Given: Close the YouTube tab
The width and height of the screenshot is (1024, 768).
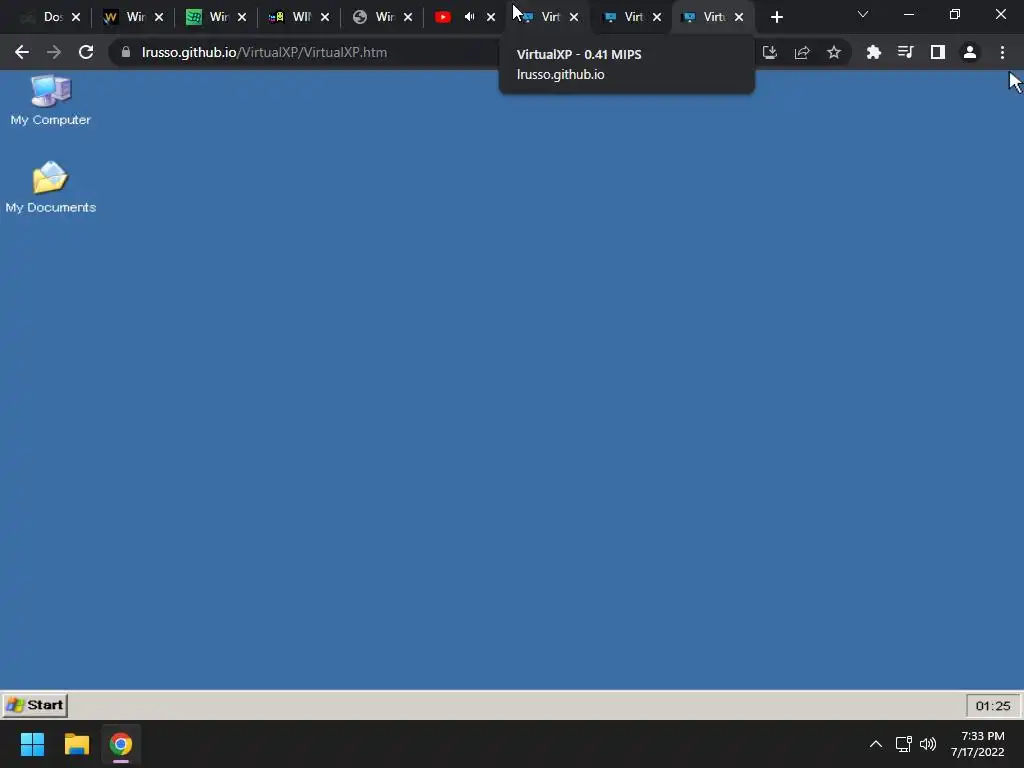Looking at the screenshot, I should pos(491,17).
